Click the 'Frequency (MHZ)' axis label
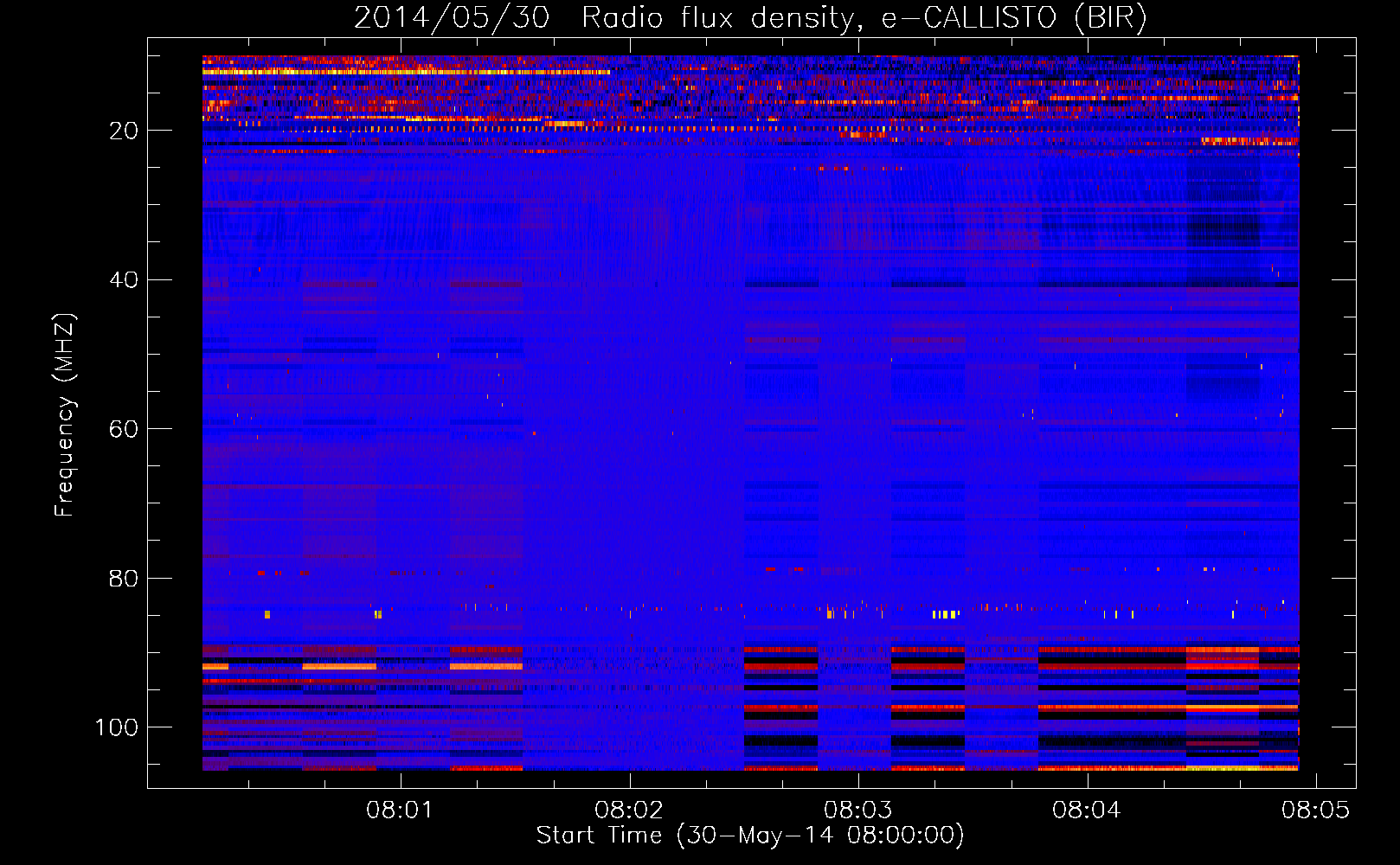Viewport: 1400px width, 865px height. [66, 415]
